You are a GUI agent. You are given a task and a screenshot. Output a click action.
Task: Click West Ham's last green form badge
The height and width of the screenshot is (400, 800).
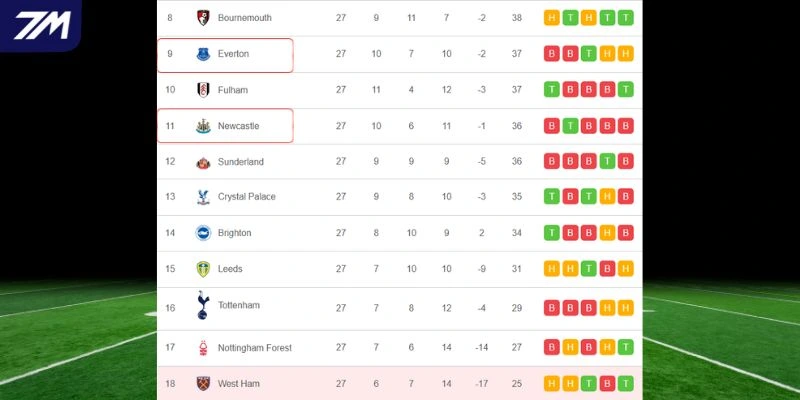(626, 383)
